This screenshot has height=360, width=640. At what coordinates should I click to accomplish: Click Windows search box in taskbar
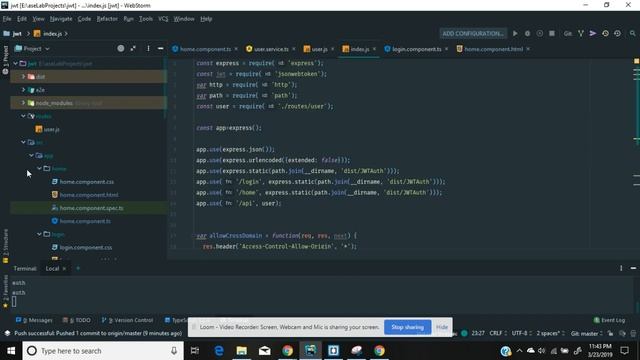click(102, 351)
